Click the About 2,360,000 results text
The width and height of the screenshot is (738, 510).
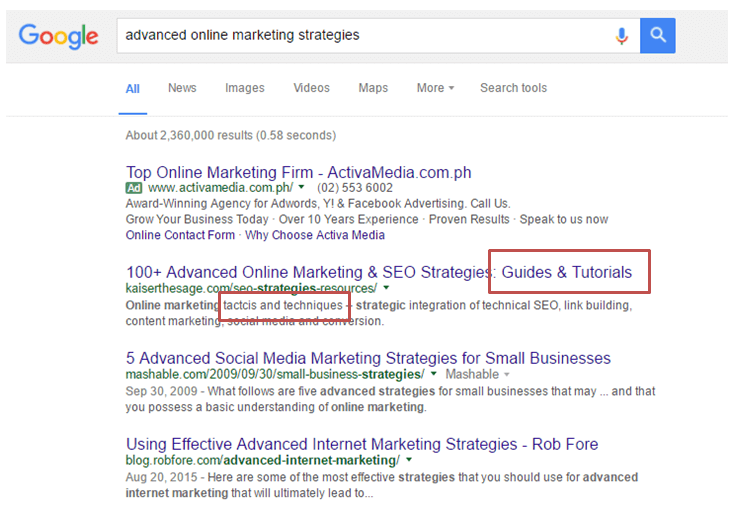click(231, 135)
